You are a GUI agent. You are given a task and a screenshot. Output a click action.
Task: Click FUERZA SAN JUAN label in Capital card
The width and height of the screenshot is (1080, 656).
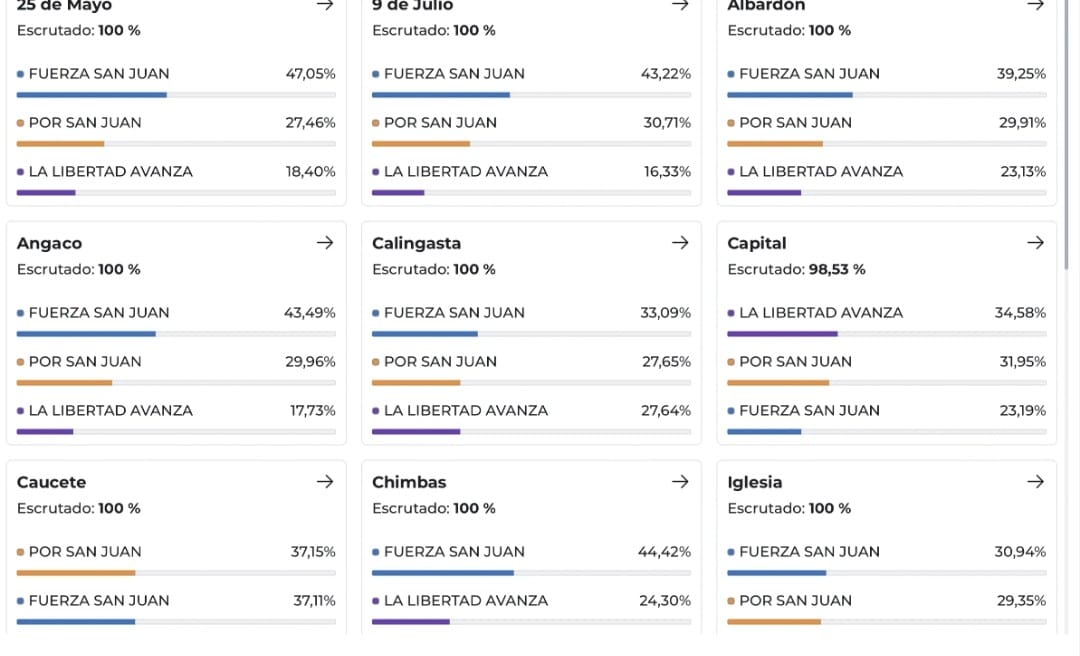point(810,411)
